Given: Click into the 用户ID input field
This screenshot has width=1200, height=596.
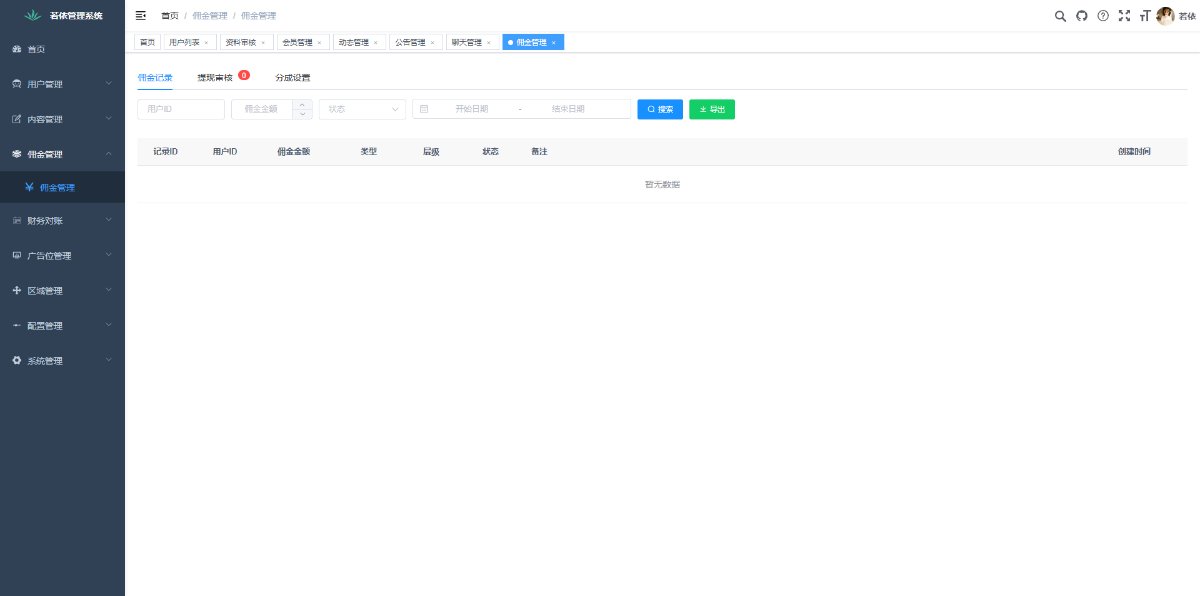Looking at the screenshot, I should coord(181,109).
